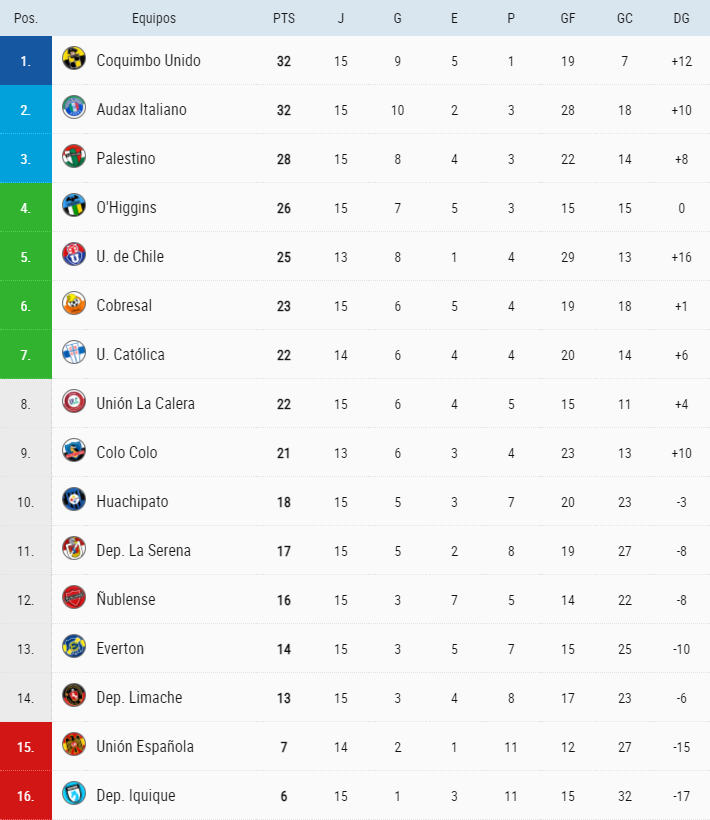The height and width of the screenshot is (820, 710).
Task: Click the U. de Chile badge
Action: tap(74, 255)
